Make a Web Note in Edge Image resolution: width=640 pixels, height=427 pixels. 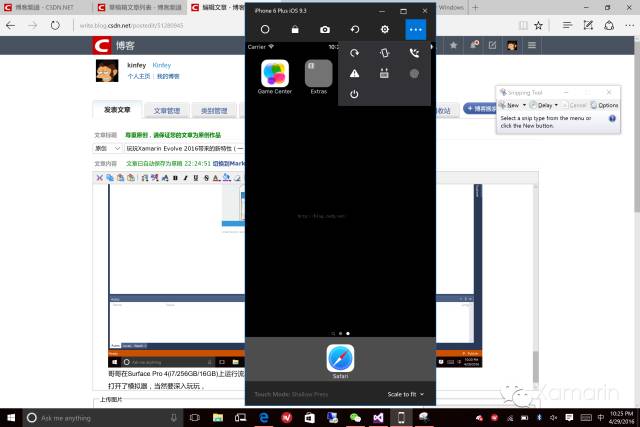point(588,25)
